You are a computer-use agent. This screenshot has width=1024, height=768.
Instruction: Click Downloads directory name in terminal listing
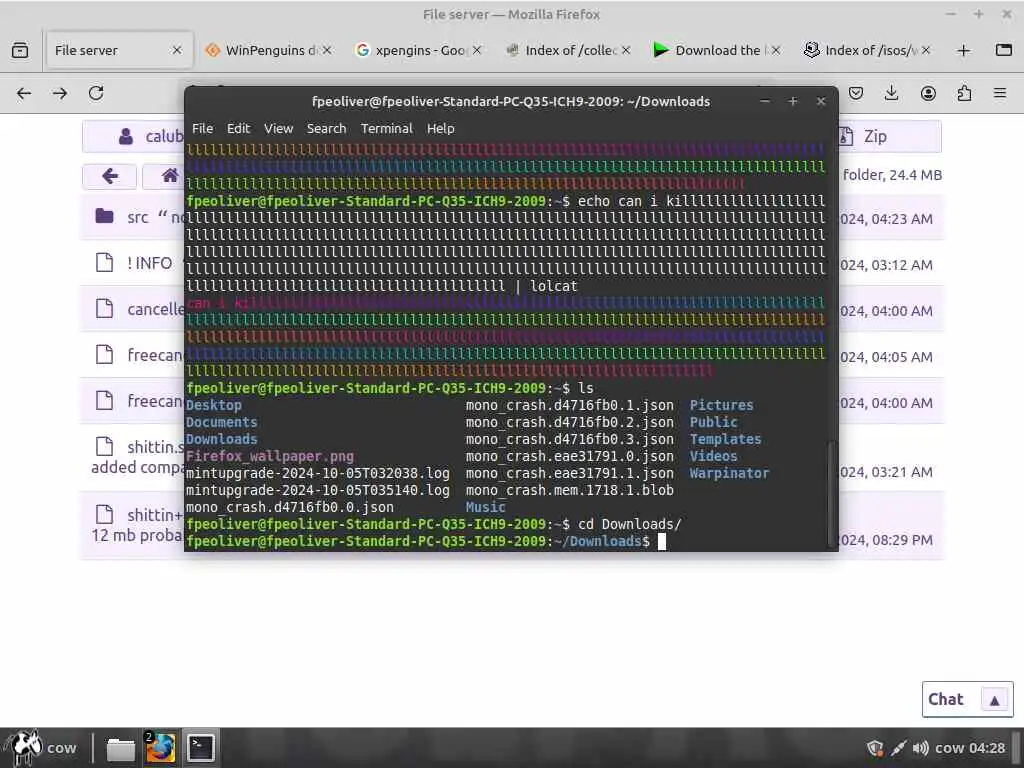point(221,440)
